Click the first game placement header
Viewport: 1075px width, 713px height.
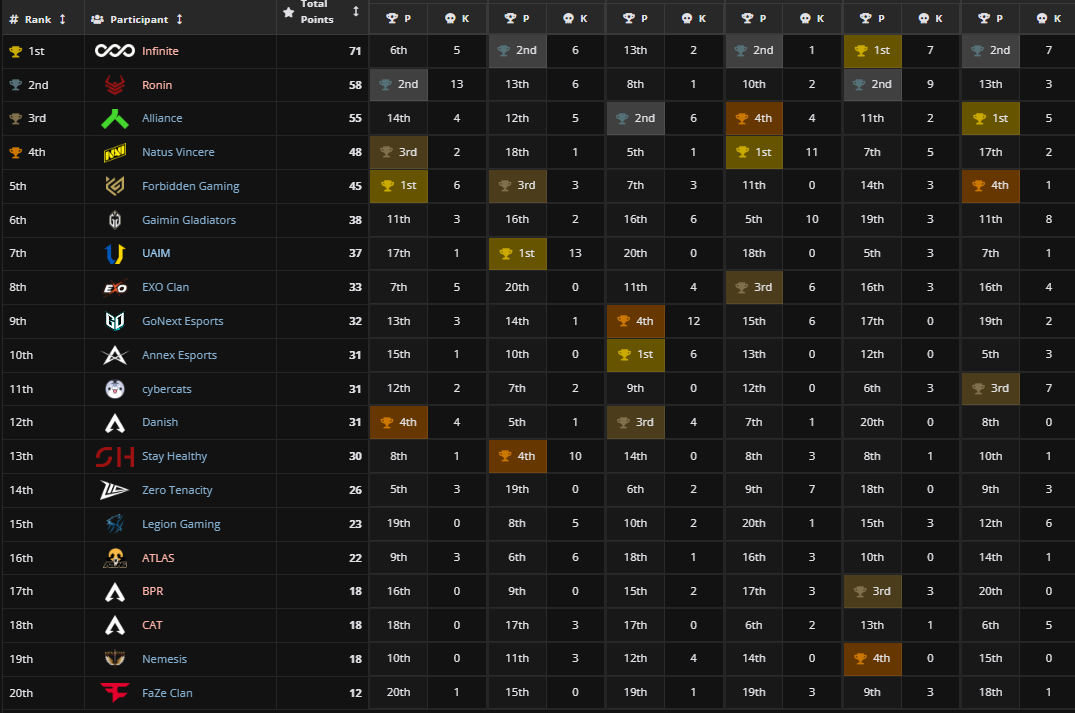pos(398,19)
